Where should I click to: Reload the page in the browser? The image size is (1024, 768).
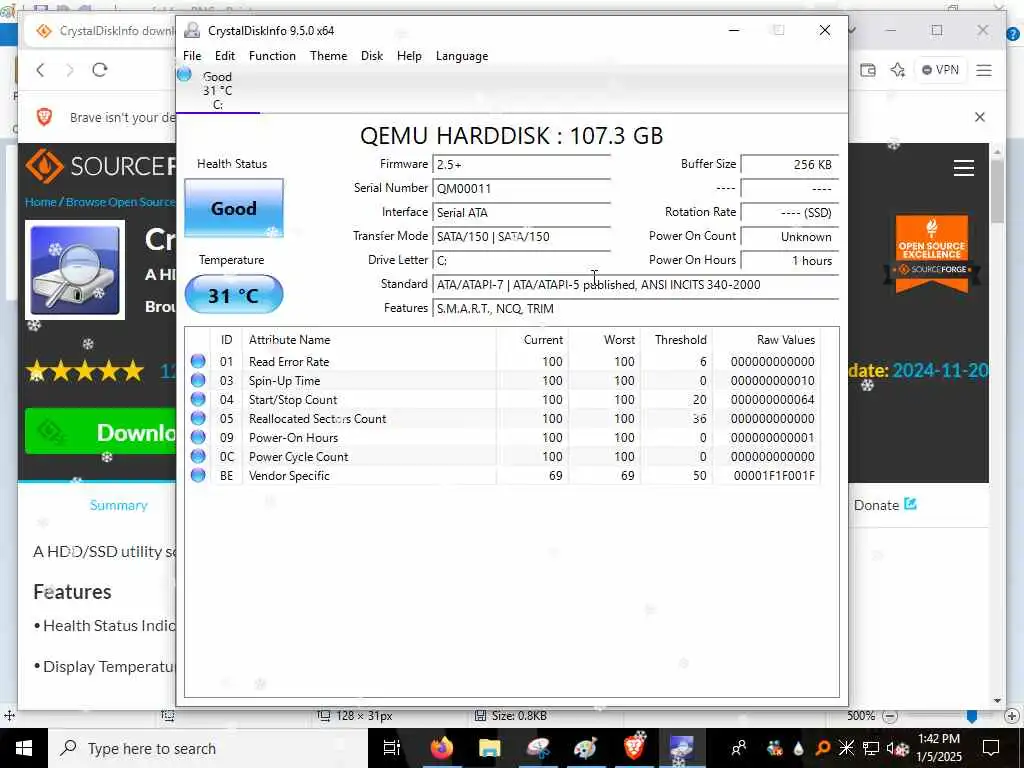pyautogui.click(x=99, y=70)
